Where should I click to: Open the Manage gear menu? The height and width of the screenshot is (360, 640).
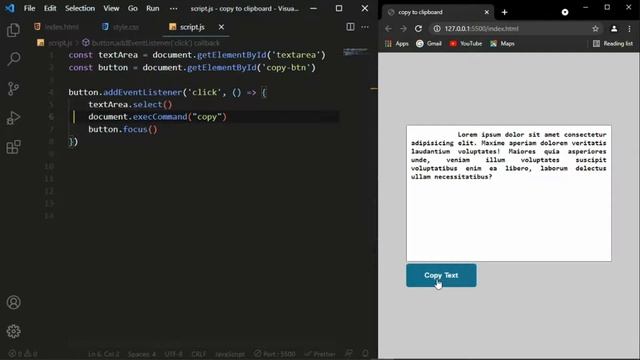click(x=13, y=331)
